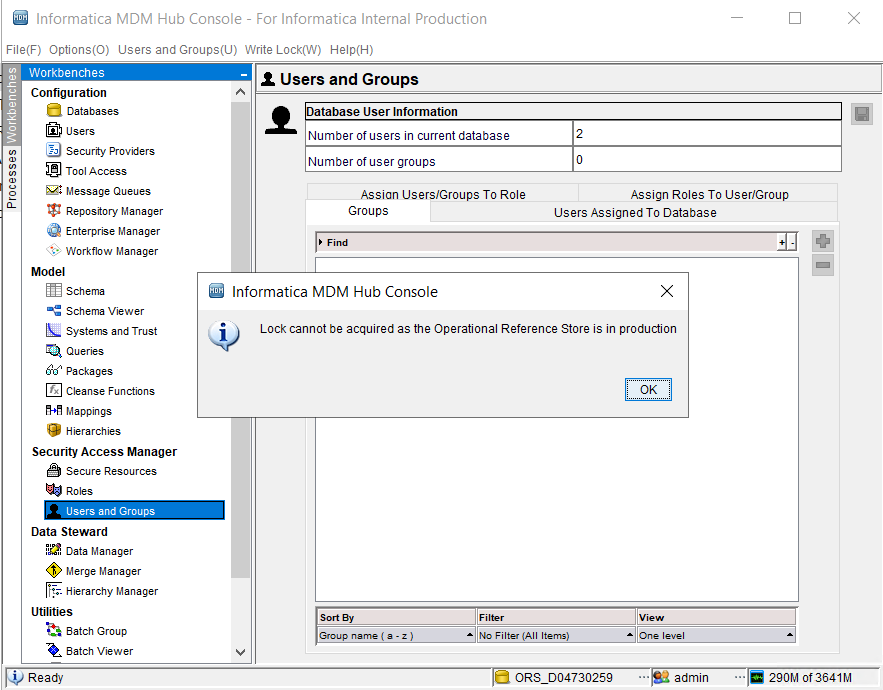This screenshot has height=690, width=883.
Task: Open the Write Lock(W) menu
Action: pyautogui.click(x=283, y=50)
